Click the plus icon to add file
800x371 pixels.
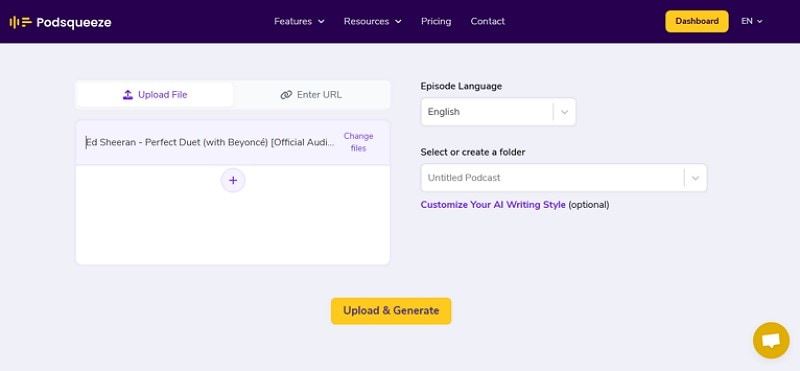click(233, 180)
